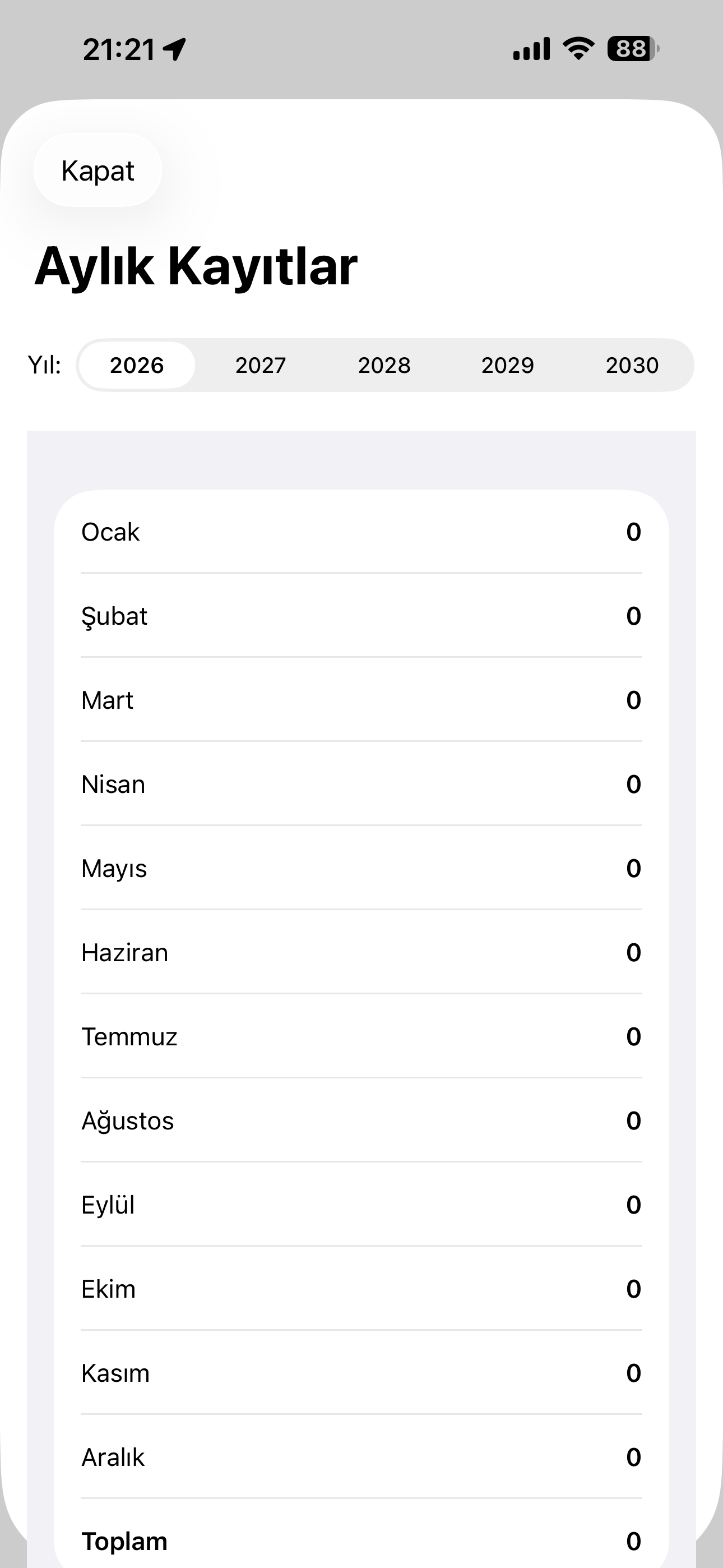Tap the Wi-Fi status icon

click(578, 49)
